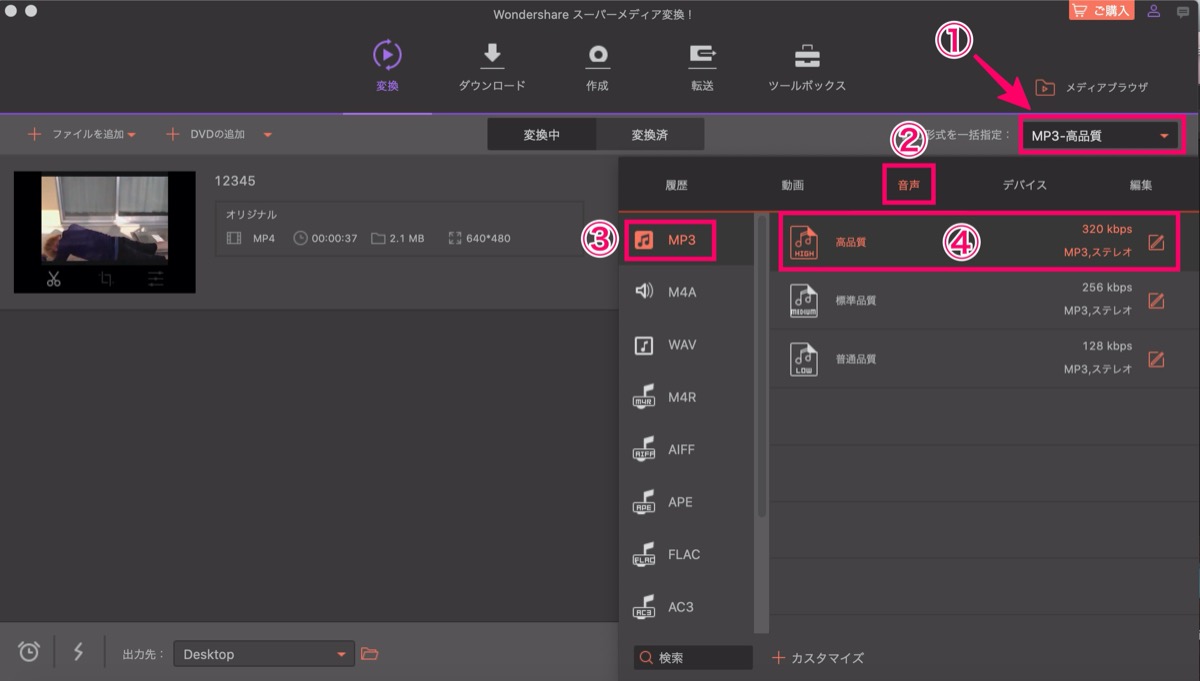Open the user account icon
This screenshot has width=1200, height=681.
1154,11
